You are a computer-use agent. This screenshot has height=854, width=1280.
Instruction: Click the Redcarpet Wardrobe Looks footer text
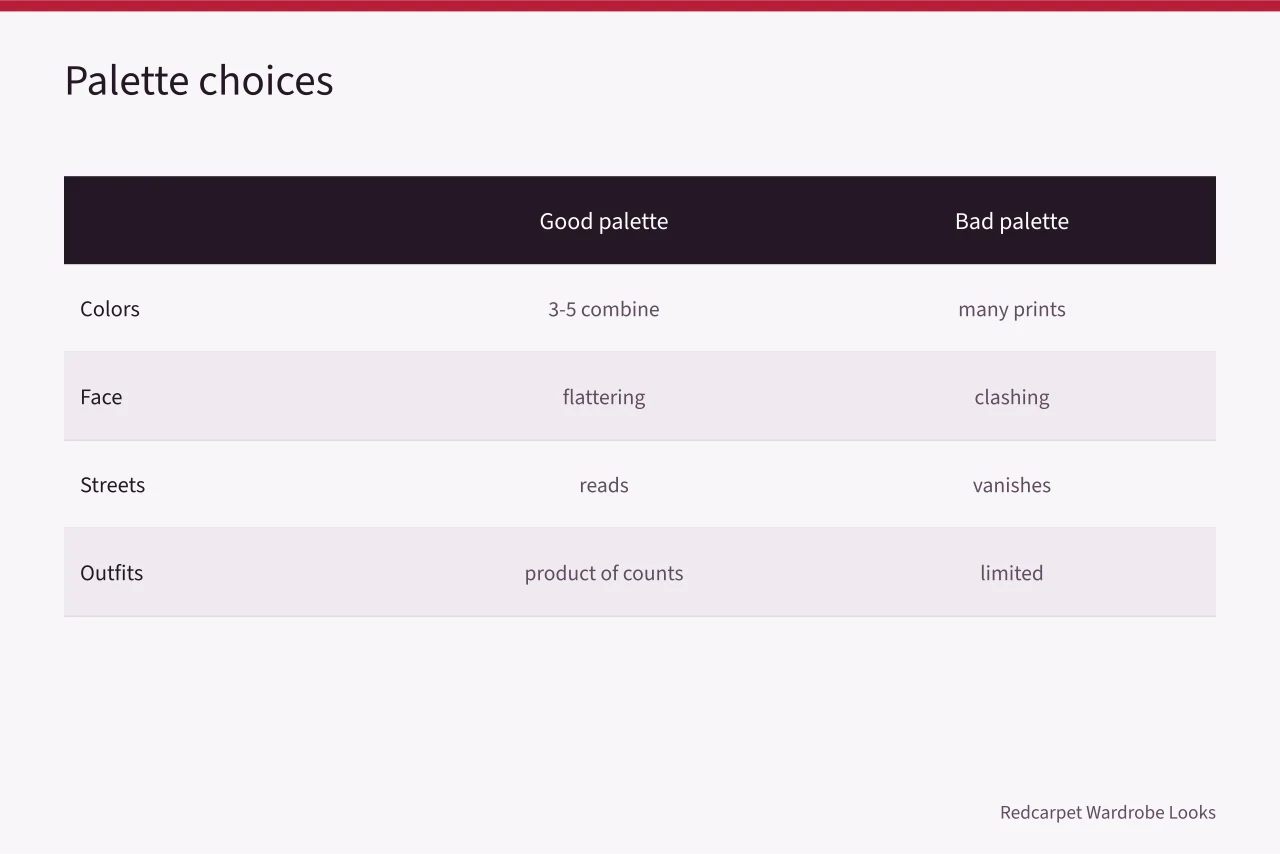(1108, 812)
